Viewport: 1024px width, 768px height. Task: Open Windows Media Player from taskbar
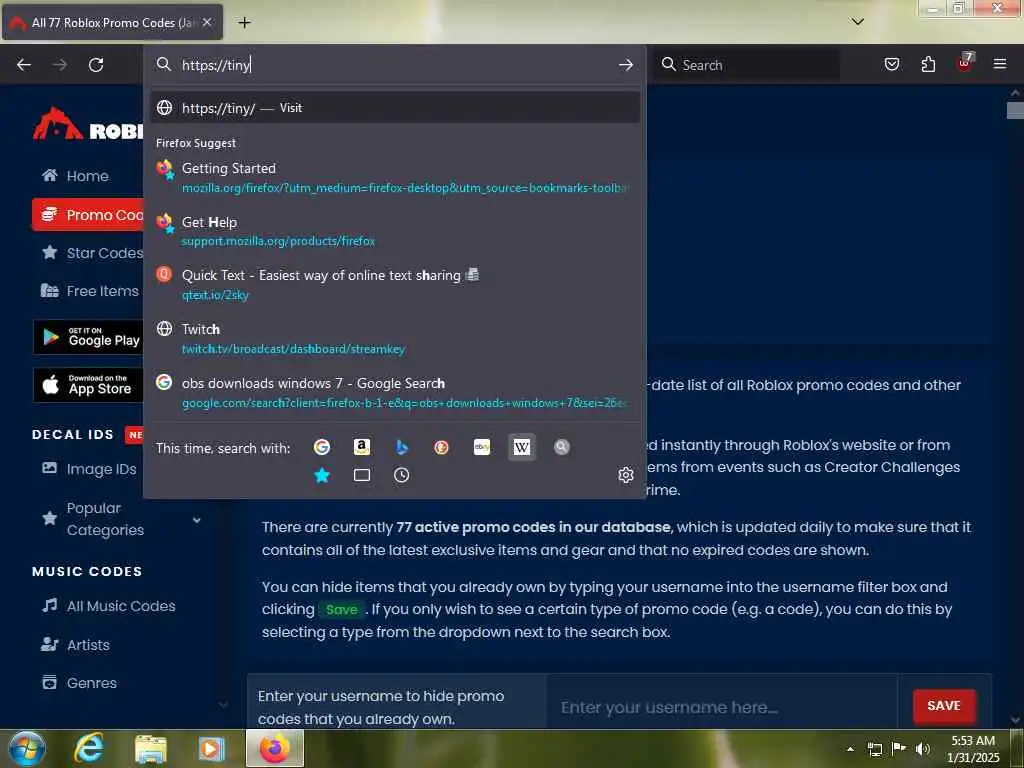212,749
